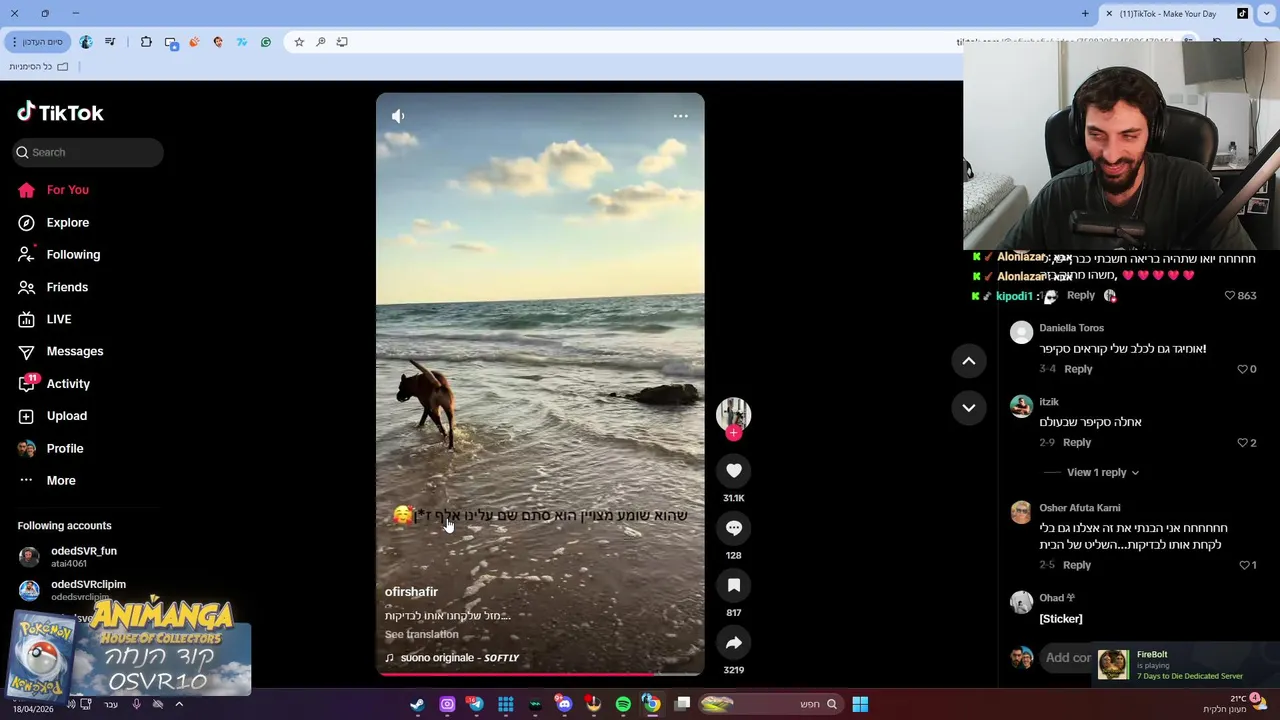Follow the creator with the plus badge
Image resolution: width=1280 pixels, height=720 pixels.
tap(734, 432)
